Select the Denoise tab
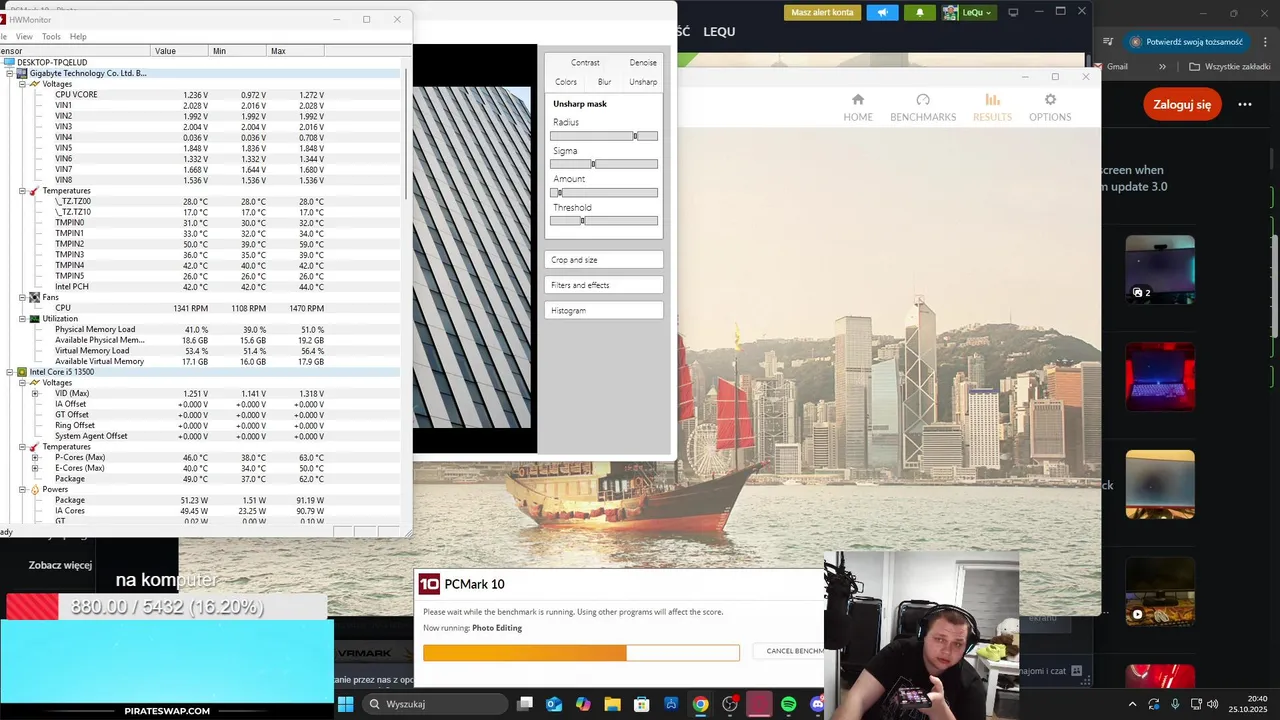The width and height of the screenshot is (1280, 720). point(643,62)
